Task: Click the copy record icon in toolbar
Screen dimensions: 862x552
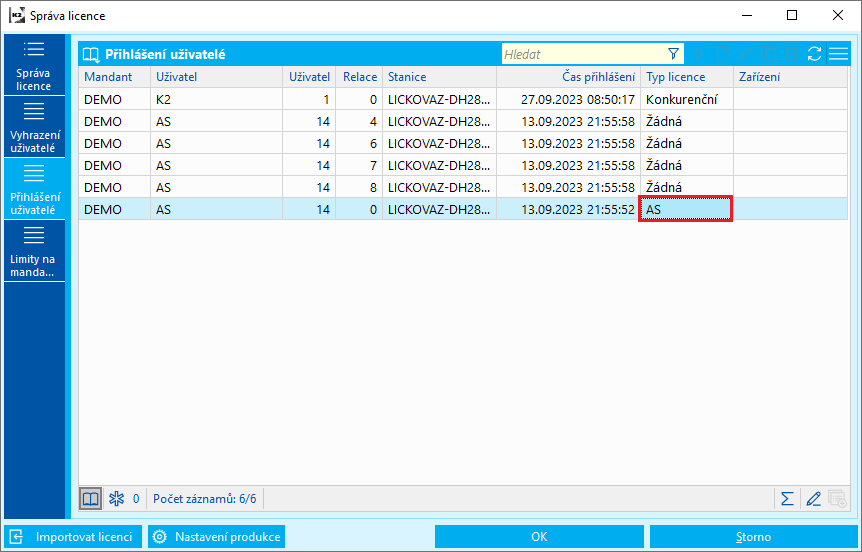Action: (x=768, y=54)
